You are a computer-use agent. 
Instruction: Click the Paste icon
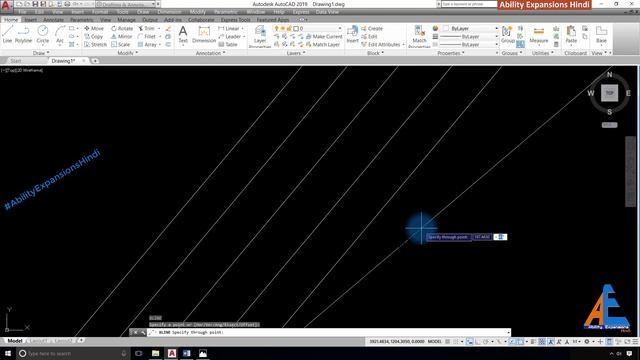(x=571, y=34)
